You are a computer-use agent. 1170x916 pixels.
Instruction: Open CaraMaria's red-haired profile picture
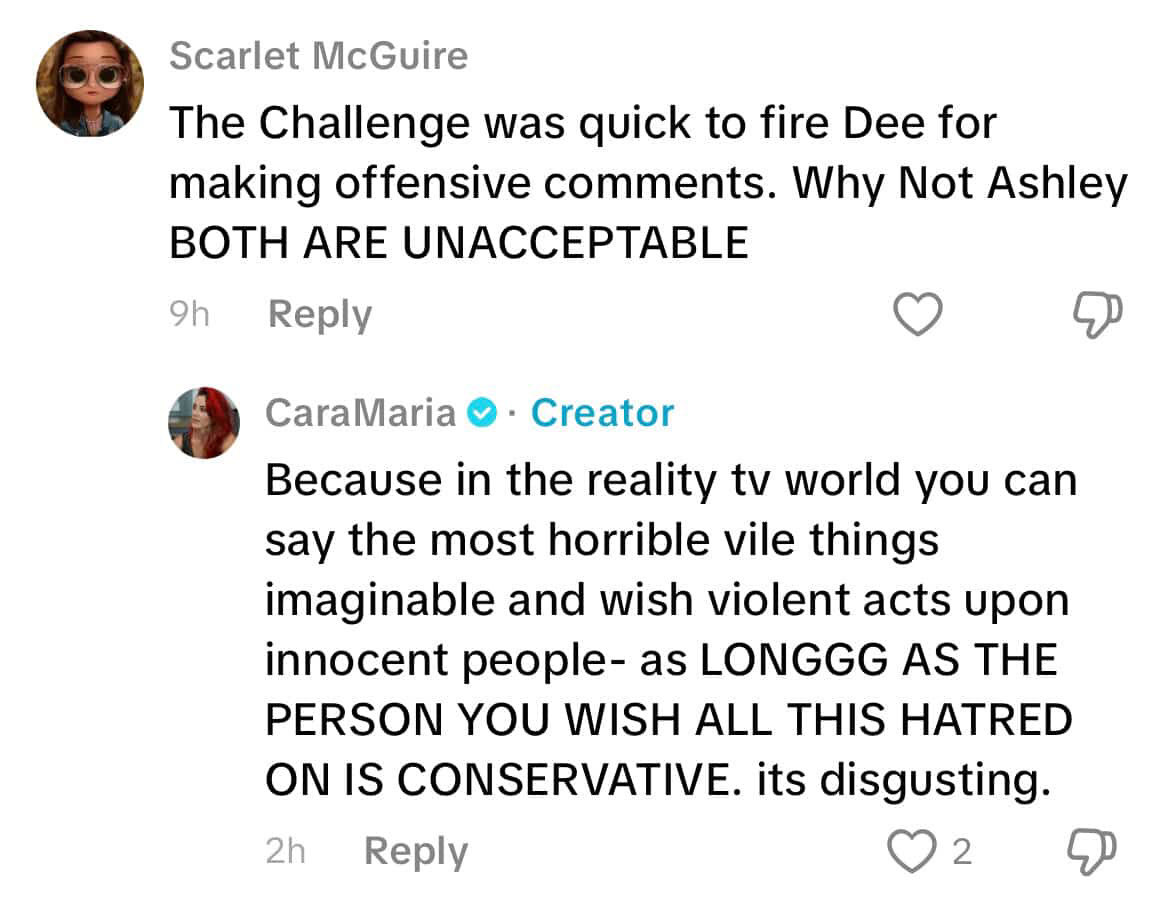coord(204,422)
